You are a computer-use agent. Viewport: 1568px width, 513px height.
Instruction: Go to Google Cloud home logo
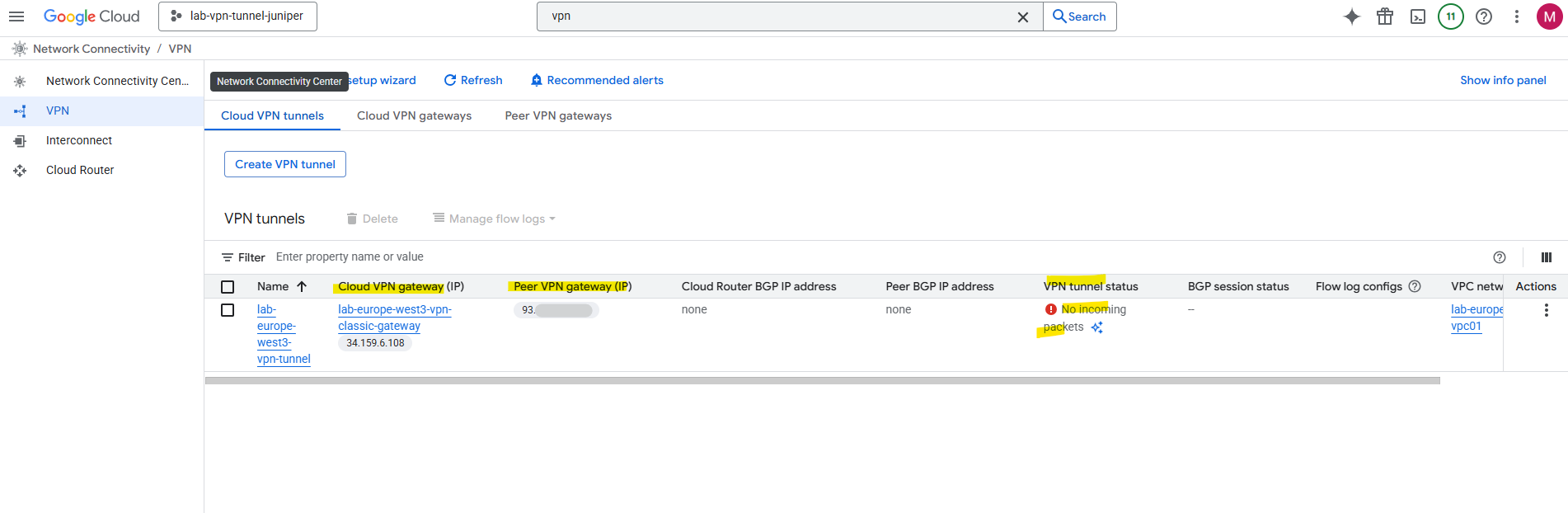coord(92,16)
